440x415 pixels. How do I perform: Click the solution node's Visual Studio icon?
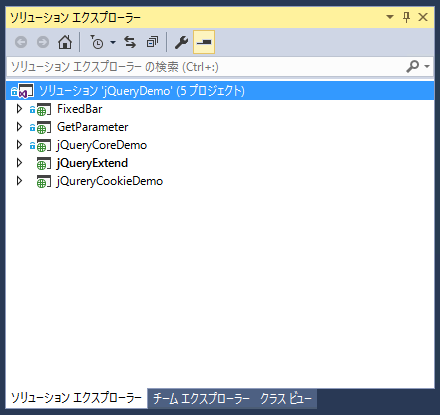click(x=26, y=91)
